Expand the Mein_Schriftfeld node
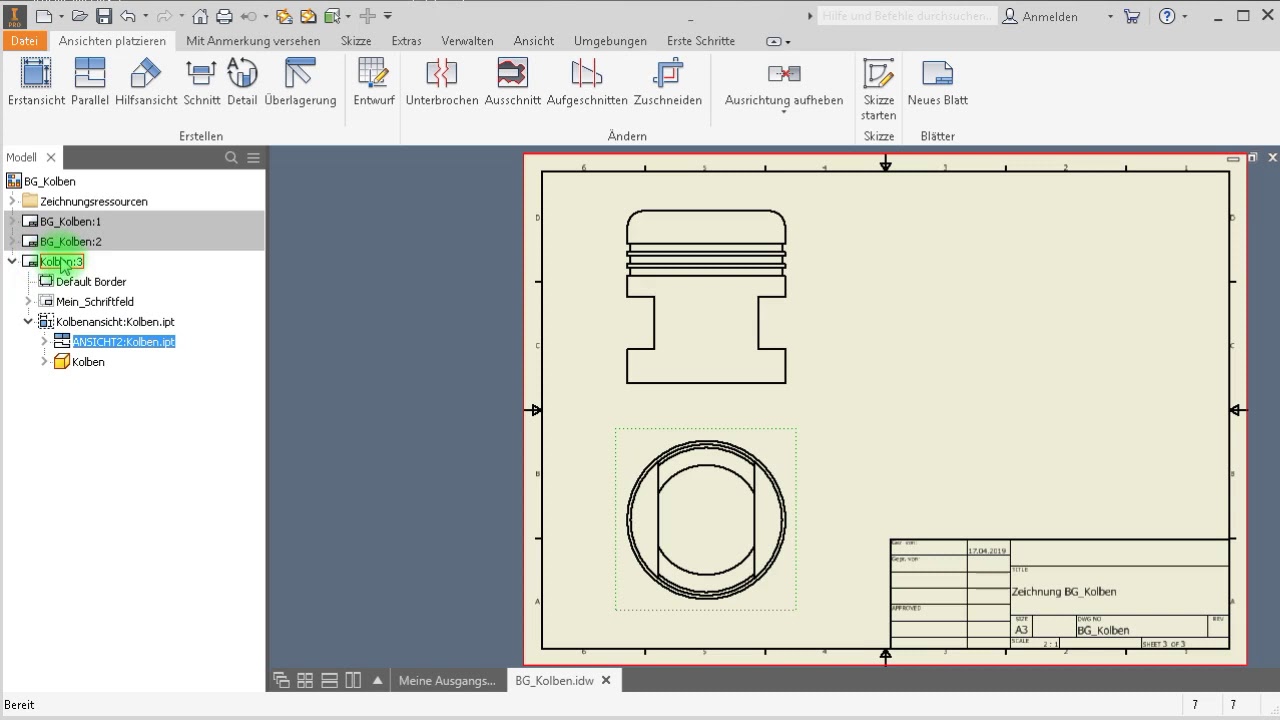Viewport: 1280px width, 720px height. click(x=28, y=301)
